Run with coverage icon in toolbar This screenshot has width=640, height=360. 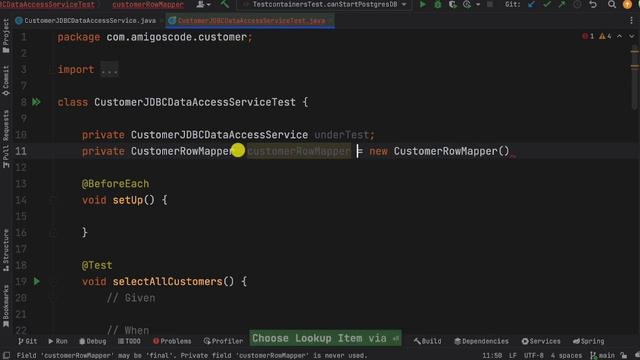(x=453, y=4)
